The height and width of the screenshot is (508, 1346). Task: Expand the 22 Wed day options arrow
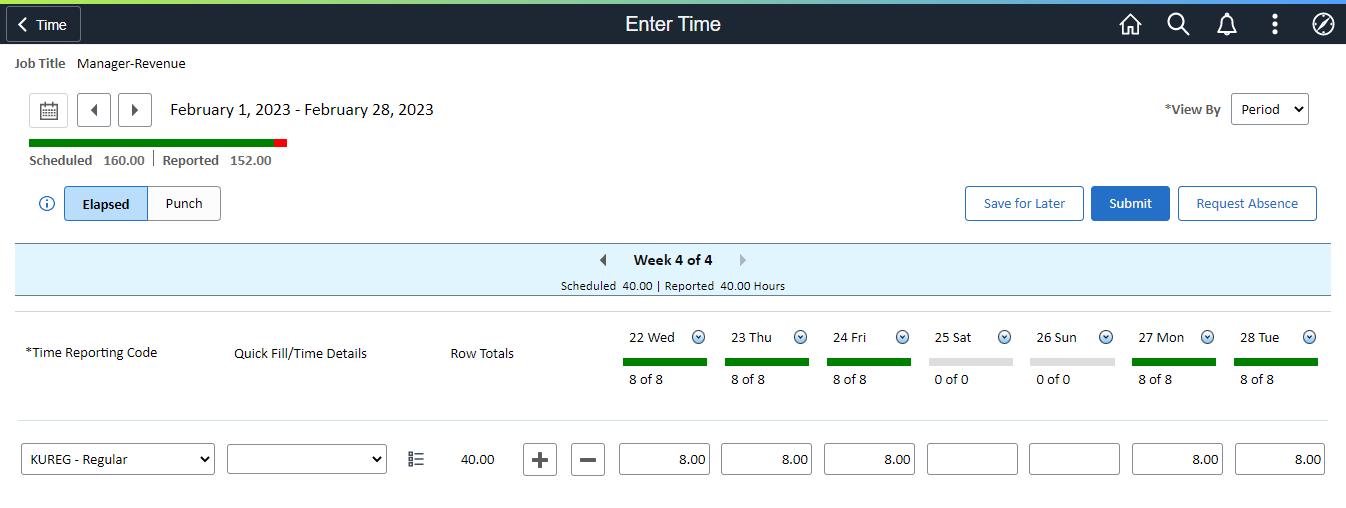point(699,337)
